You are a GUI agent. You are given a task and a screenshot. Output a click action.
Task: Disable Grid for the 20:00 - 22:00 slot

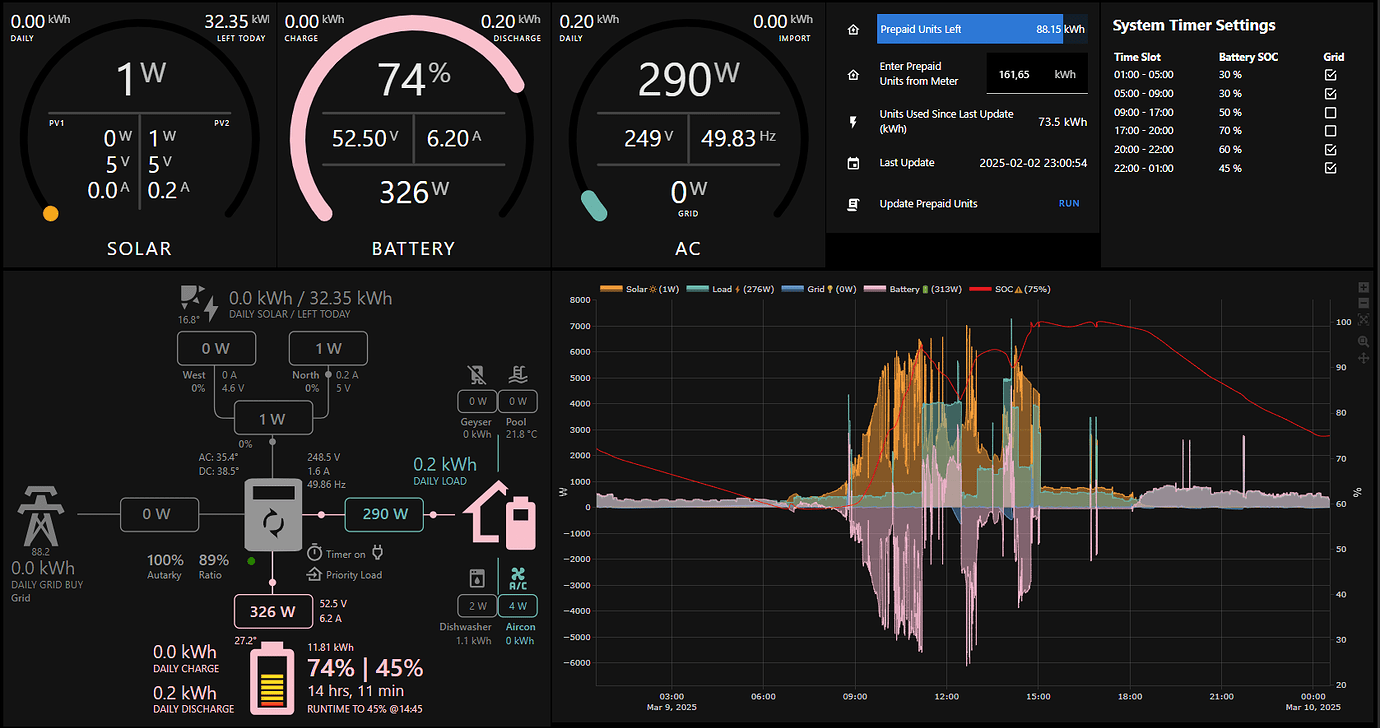tap(1330, 150)
